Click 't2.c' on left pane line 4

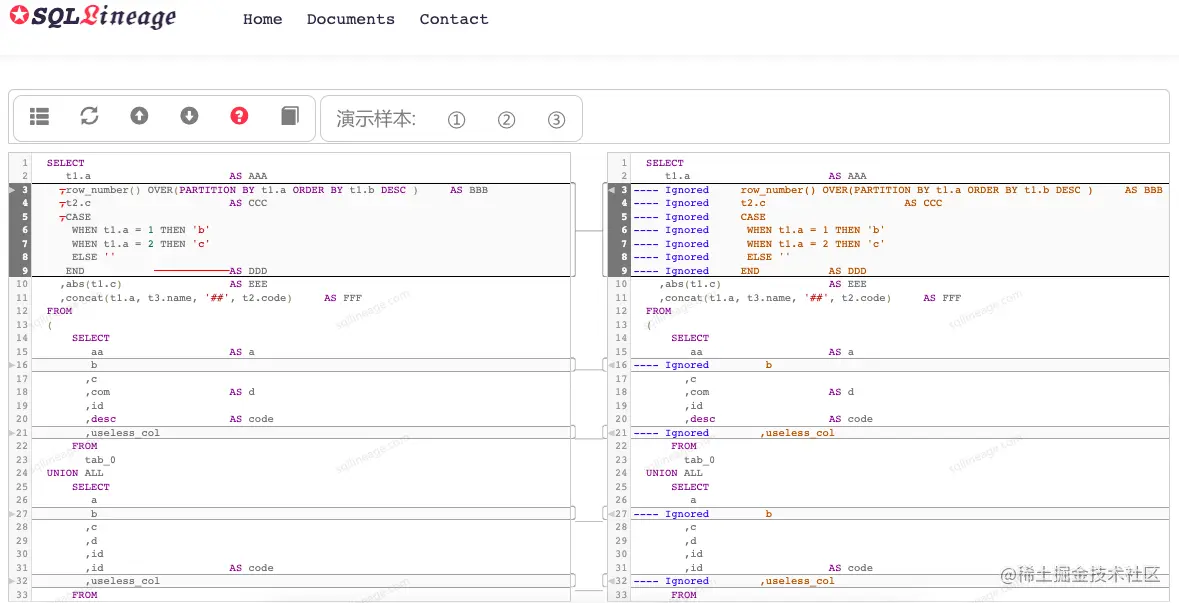(x=78, y=203)
